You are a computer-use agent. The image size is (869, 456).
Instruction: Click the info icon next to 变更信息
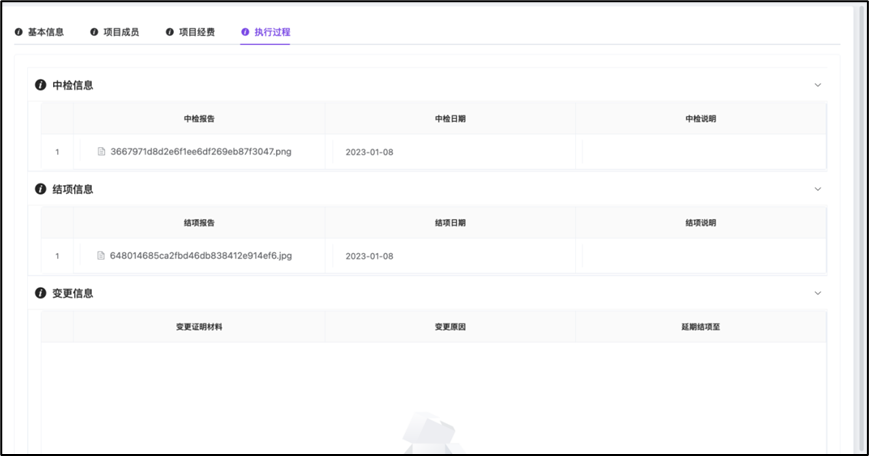click(x=41, y=293)
